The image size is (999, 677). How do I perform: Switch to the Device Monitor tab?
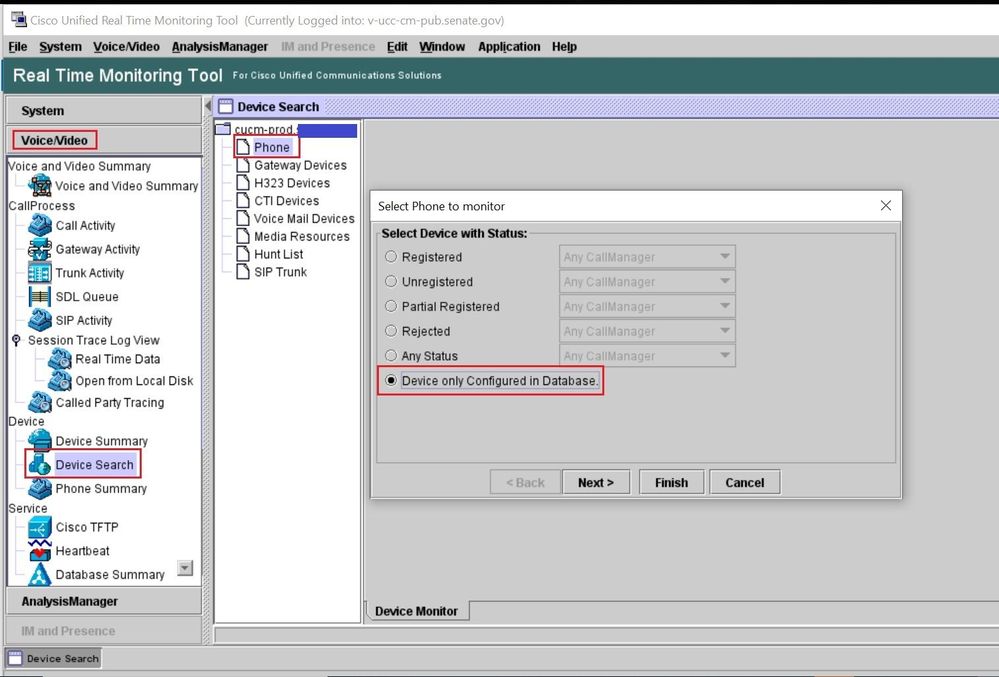click(417, 611)
